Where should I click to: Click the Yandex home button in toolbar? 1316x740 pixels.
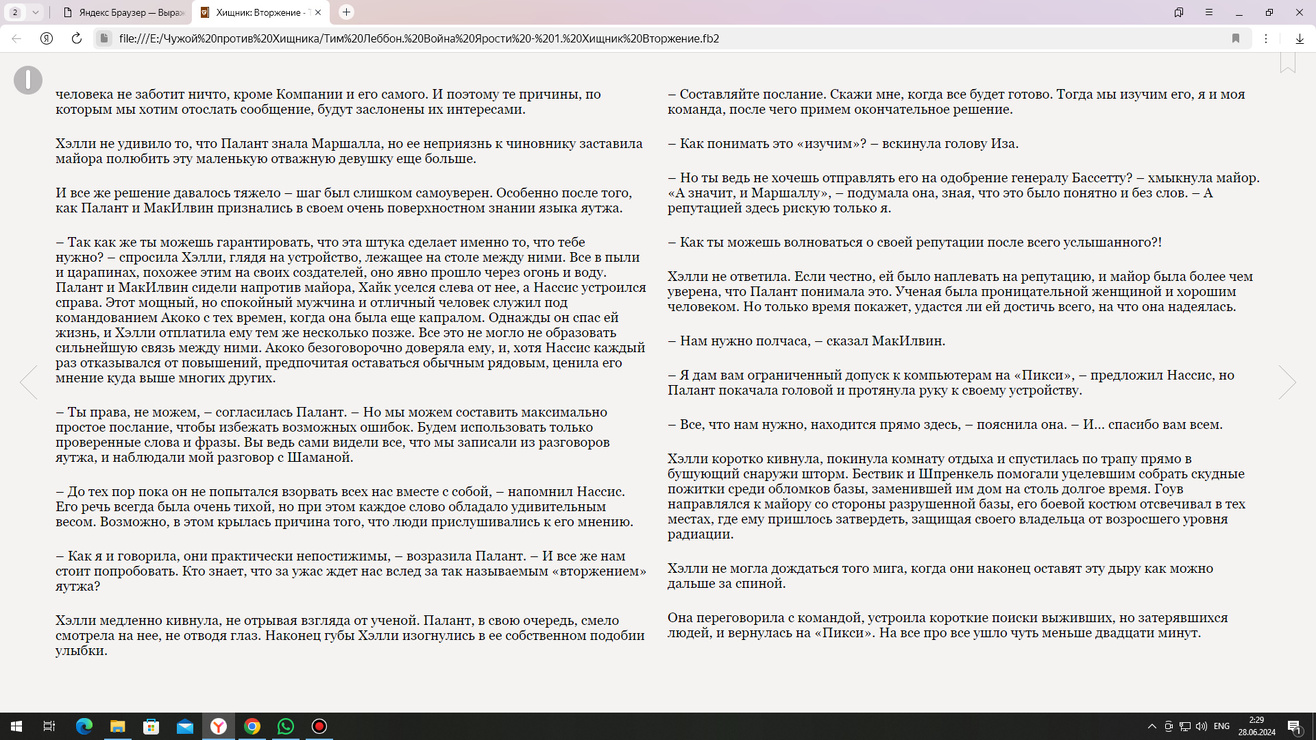46,38
